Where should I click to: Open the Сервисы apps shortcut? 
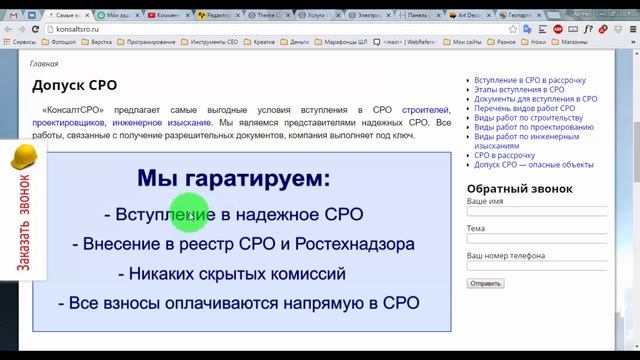pos(20,42)
